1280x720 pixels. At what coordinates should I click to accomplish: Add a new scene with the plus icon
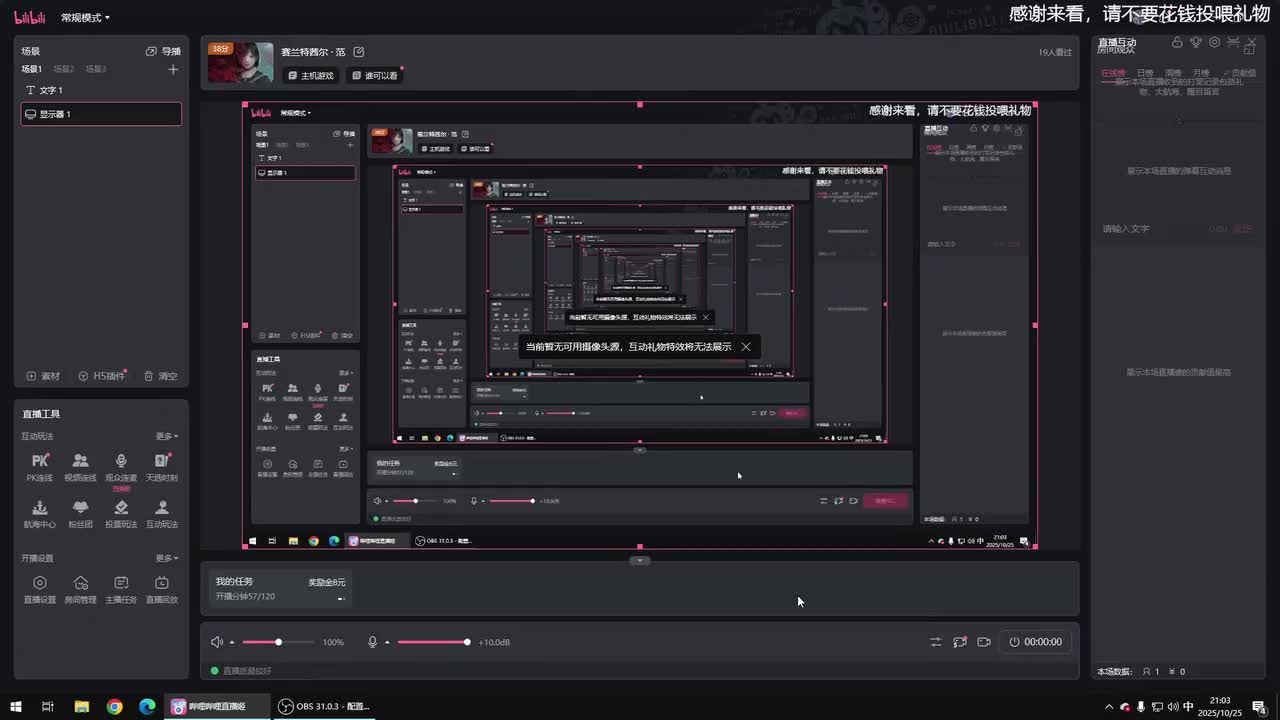[x=173, y=69]
